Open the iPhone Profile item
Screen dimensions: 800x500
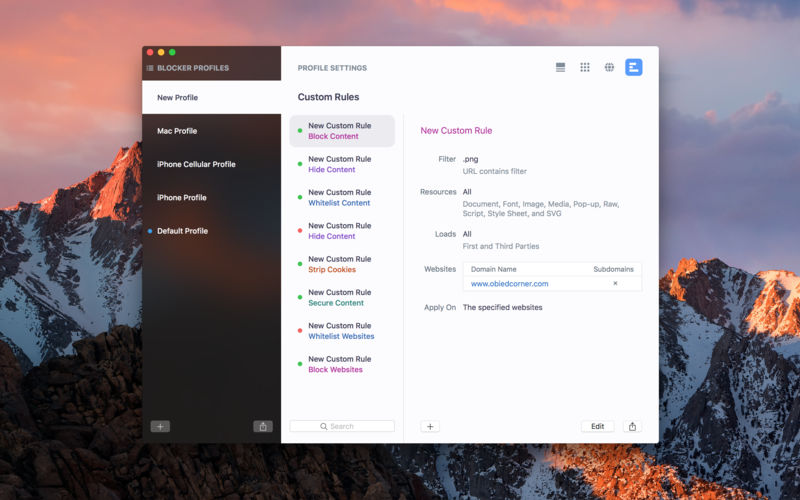[211, 197]
